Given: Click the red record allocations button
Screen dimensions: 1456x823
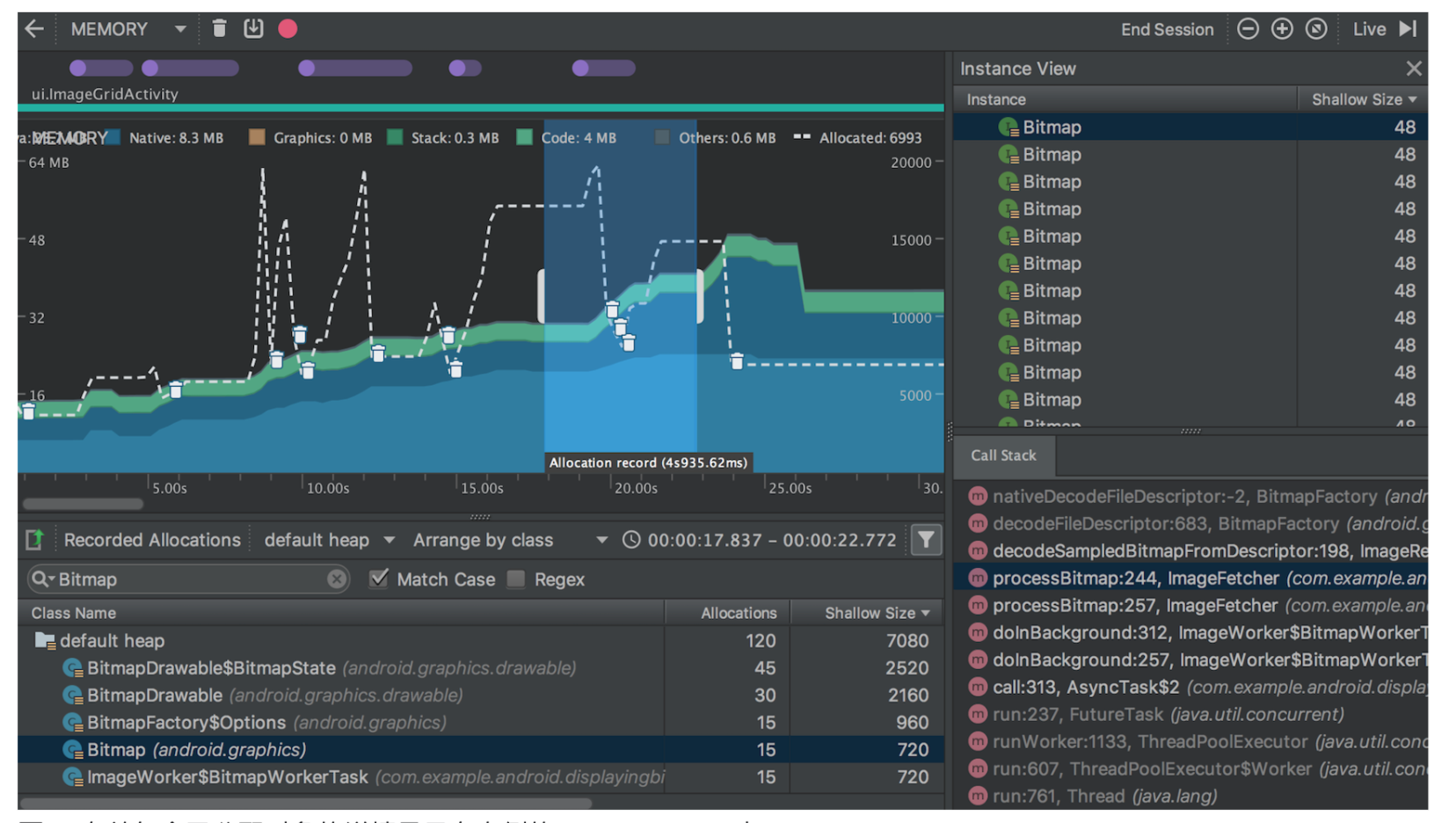Looking at the screenshot, I should click(288, 28).
